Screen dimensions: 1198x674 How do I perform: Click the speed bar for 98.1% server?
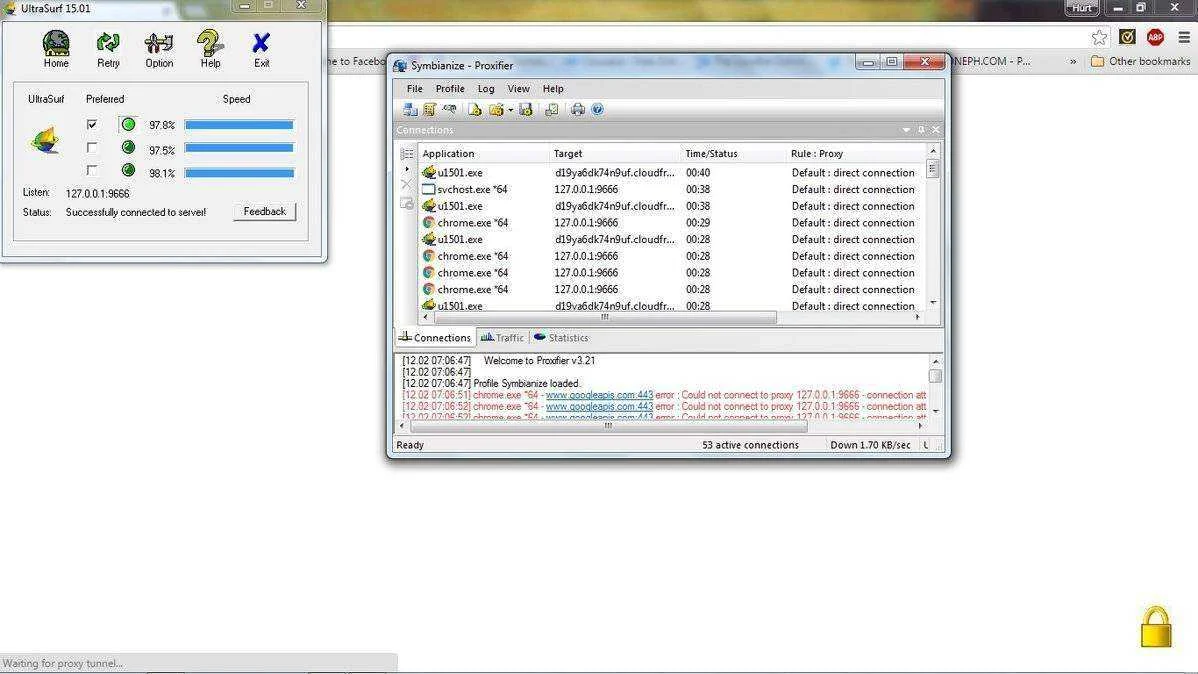point(239,173)
